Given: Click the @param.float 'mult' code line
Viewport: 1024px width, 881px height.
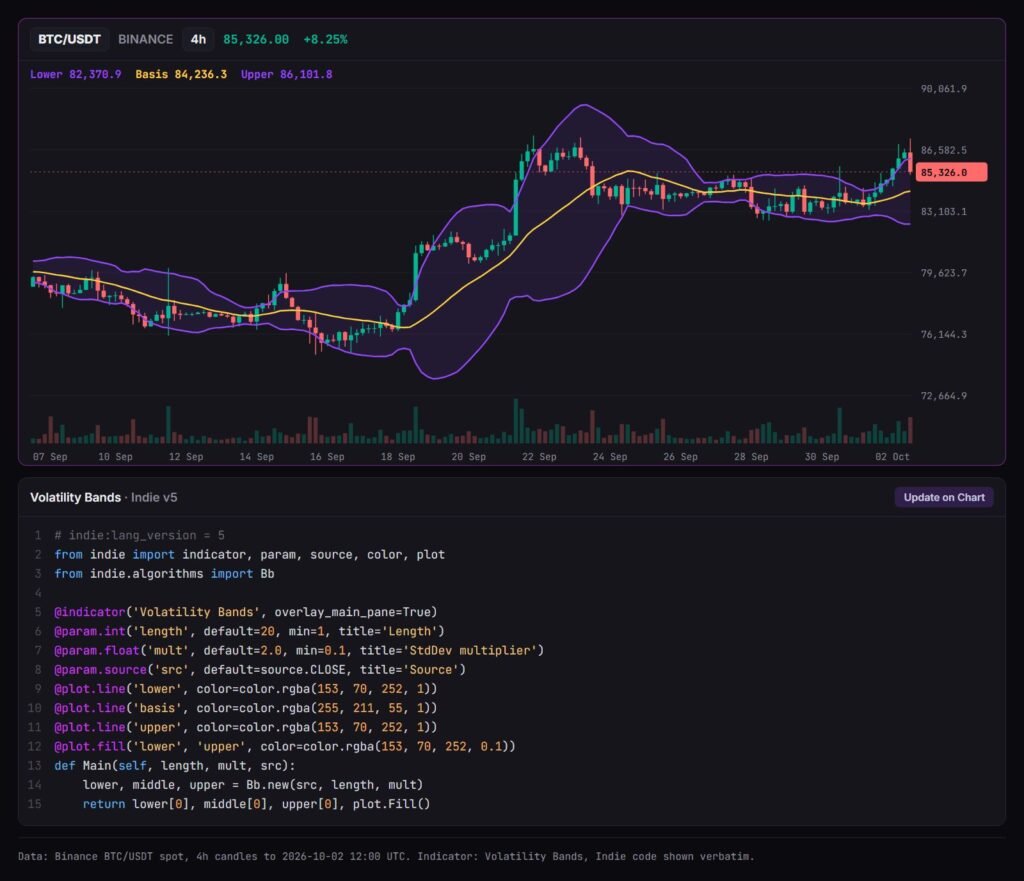Looking at the screenshot, I should coord(298,650).
